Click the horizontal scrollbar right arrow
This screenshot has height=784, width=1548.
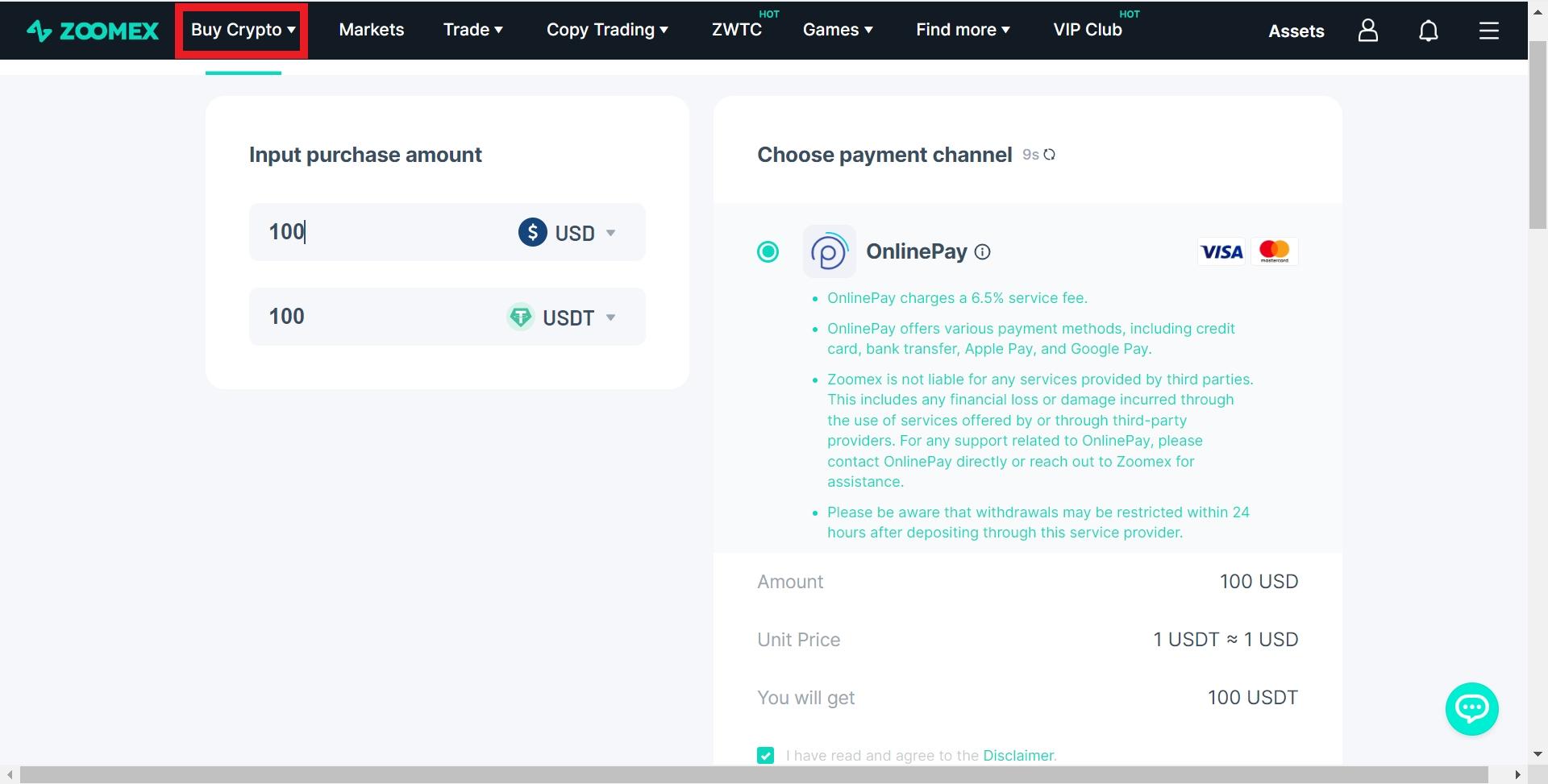click(x=1517, y=775)
